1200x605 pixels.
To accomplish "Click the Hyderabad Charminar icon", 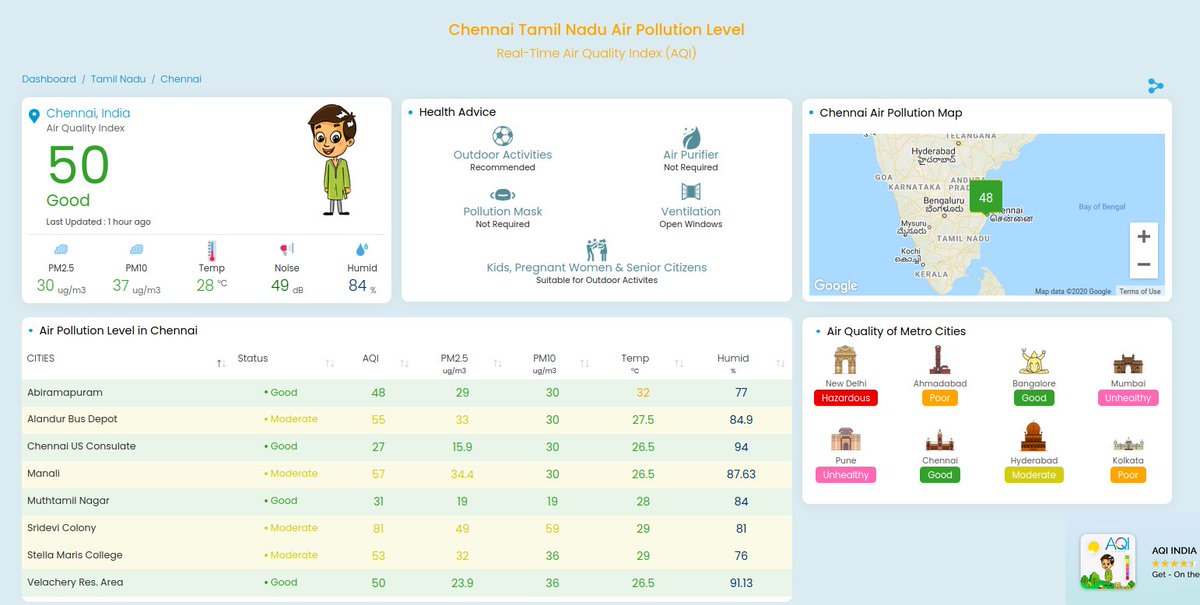I will point(1034,437).
